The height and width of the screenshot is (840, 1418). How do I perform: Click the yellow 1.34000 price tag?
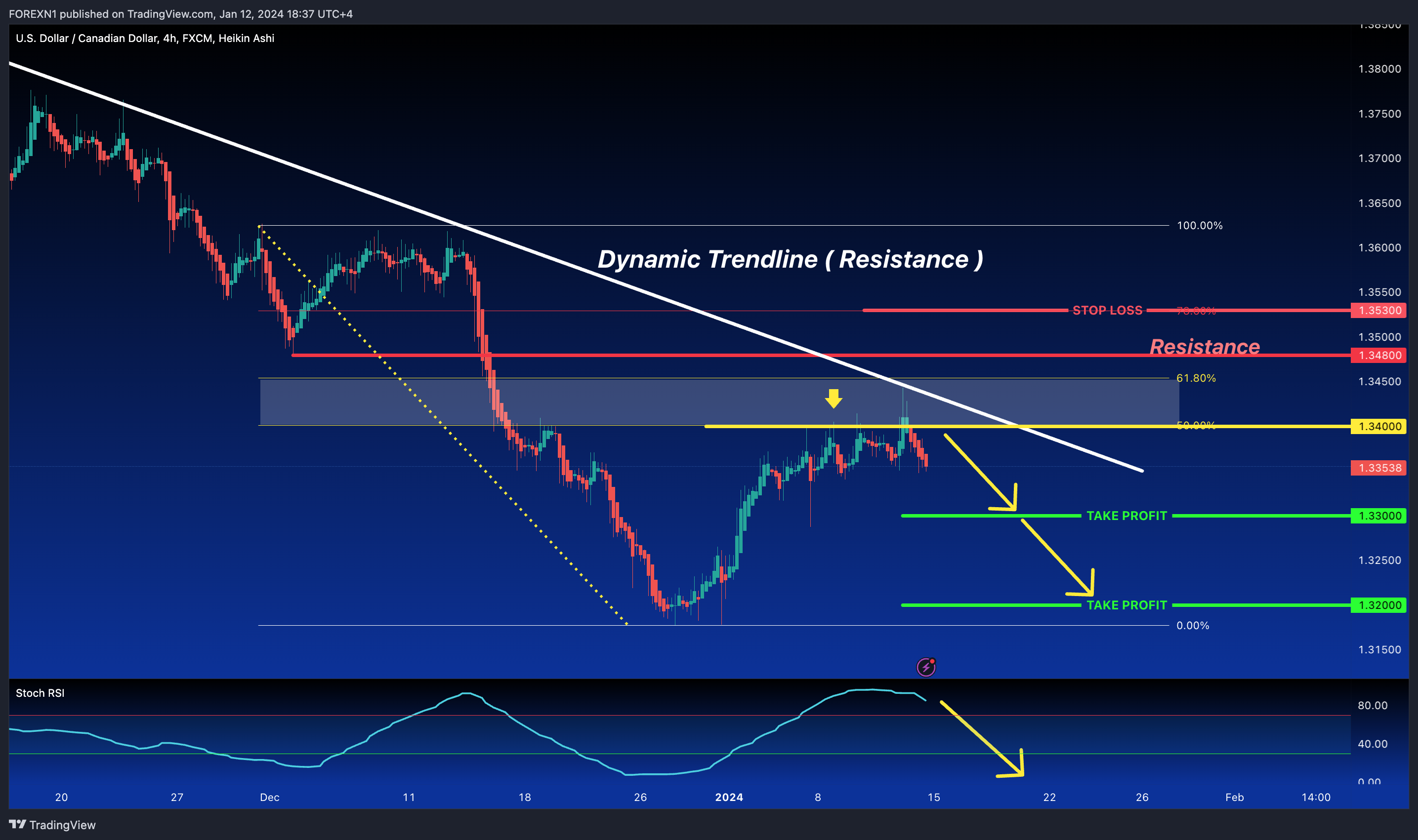coord(1378,426)
